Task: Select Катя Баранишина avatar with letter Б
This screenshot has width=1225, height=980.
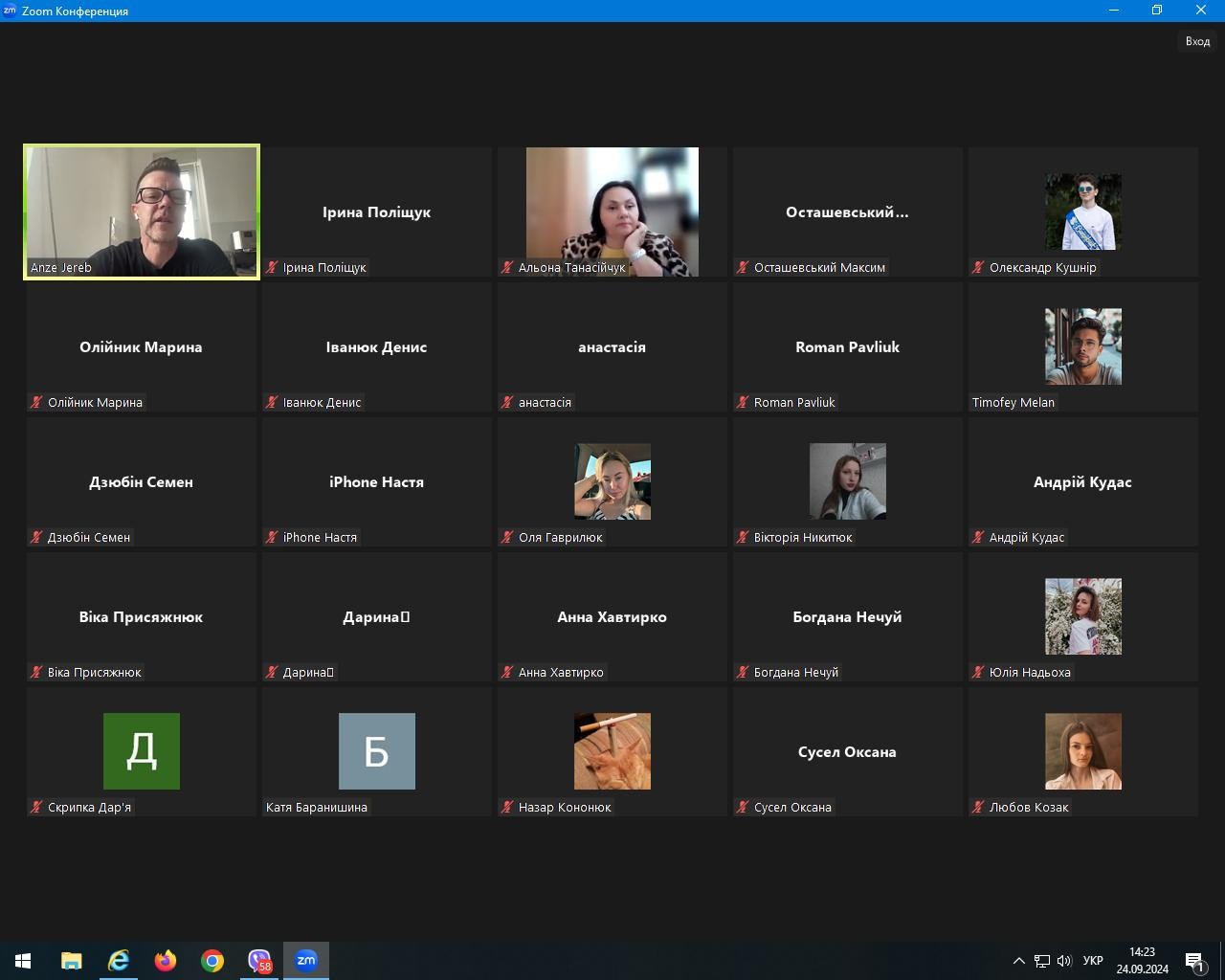Action: [376, 751]
